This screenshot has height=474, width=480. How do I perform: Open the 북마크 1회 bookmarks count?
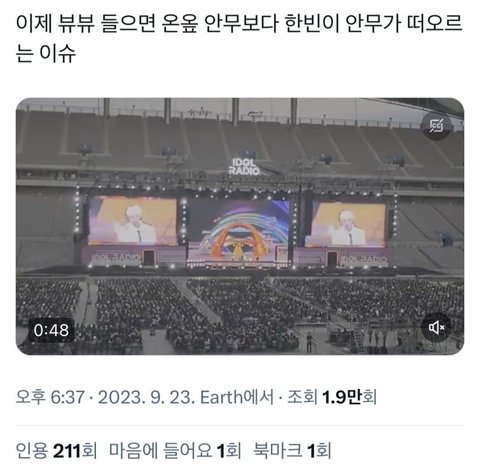(292, 451)
